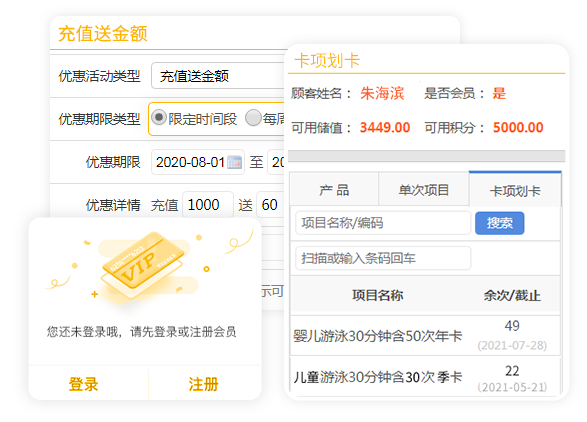Select the 限定时间段 radio button

point(159,118)
